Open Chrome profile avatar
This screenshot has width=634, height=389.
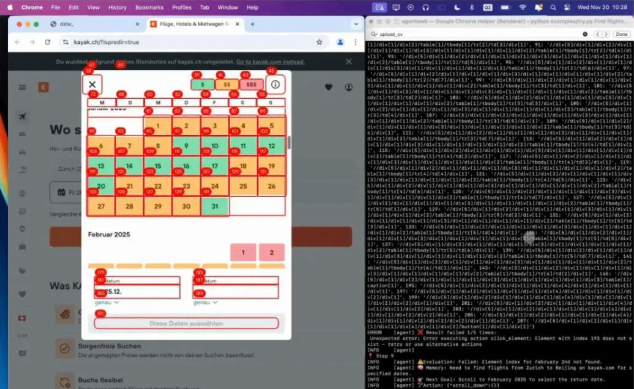click(x=340, y=42)
